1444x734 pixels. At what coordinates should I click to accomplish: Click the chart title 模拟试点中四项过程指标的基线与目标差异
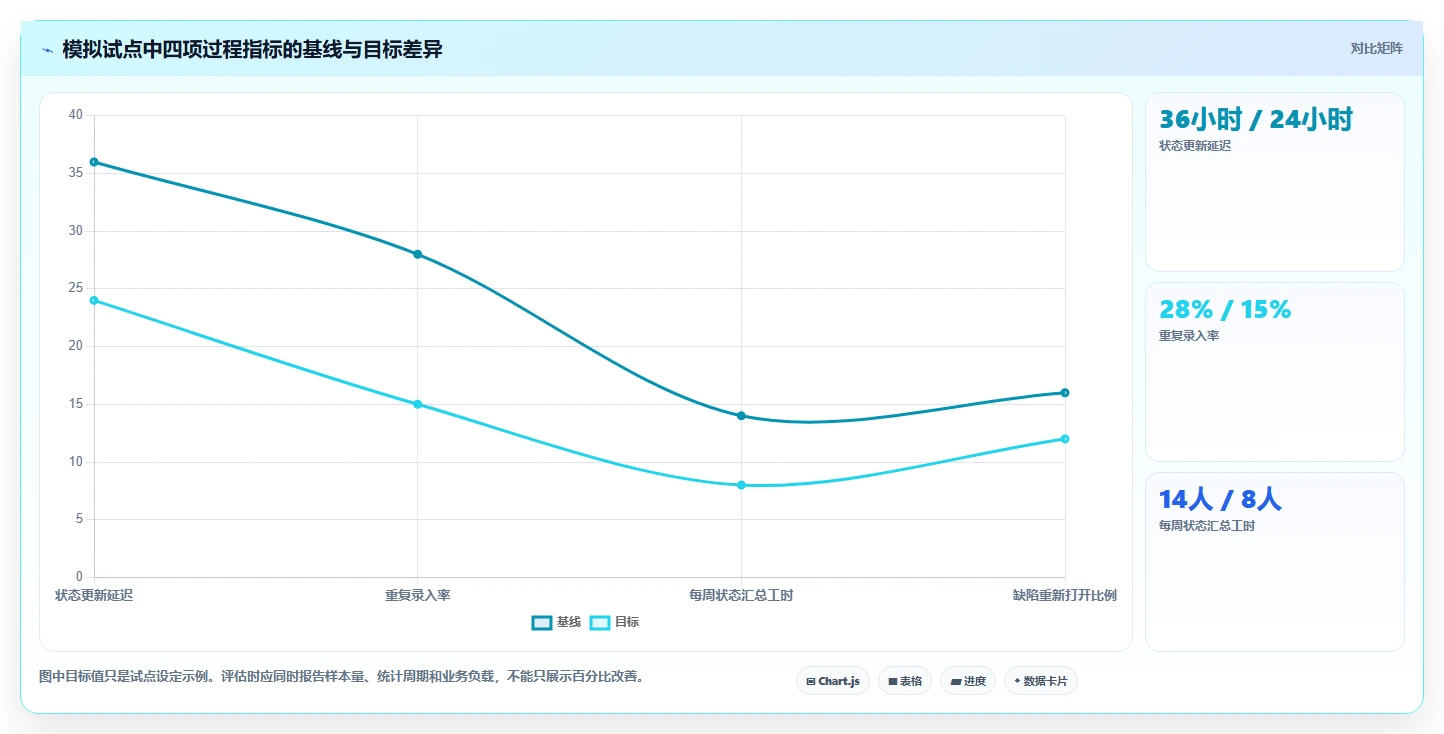pyautogui.click(x=252, y=49)
